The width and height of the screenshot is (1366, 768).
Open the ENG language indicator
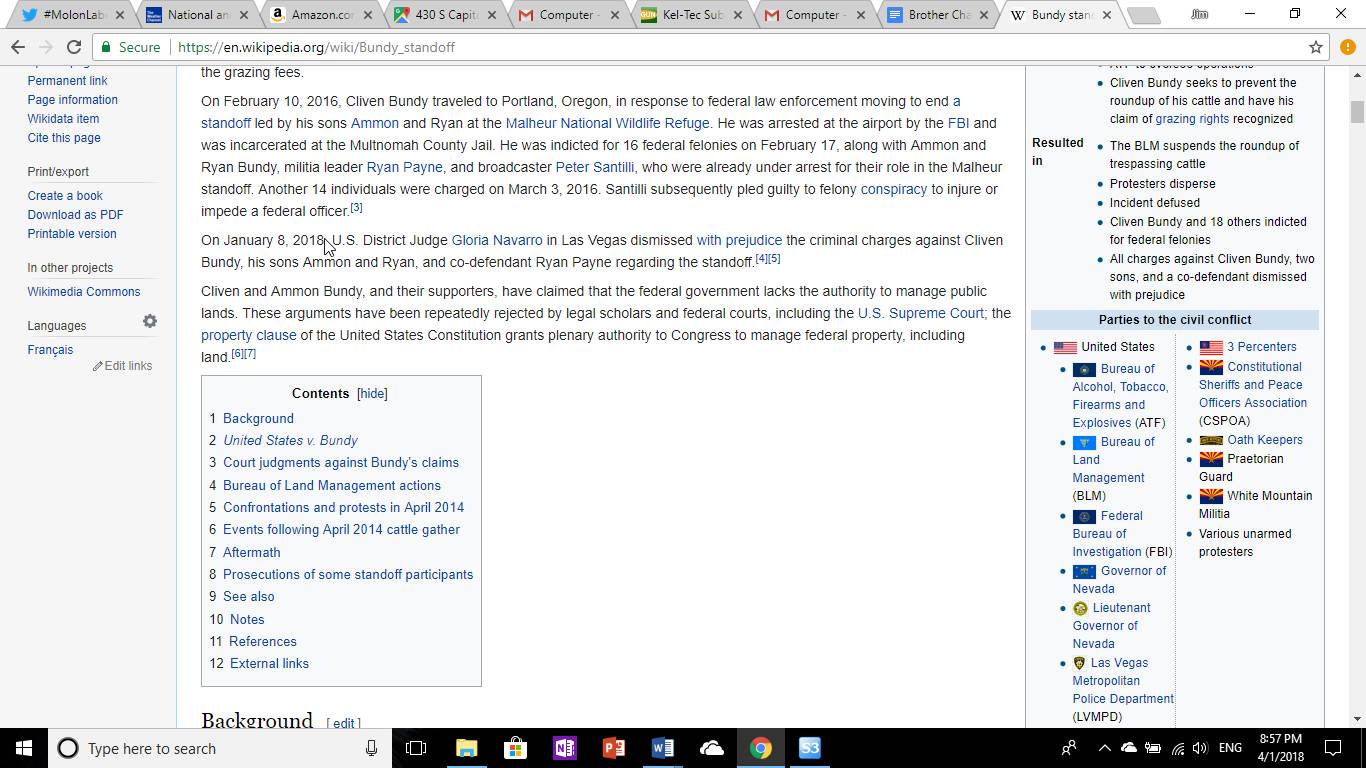1230,748
